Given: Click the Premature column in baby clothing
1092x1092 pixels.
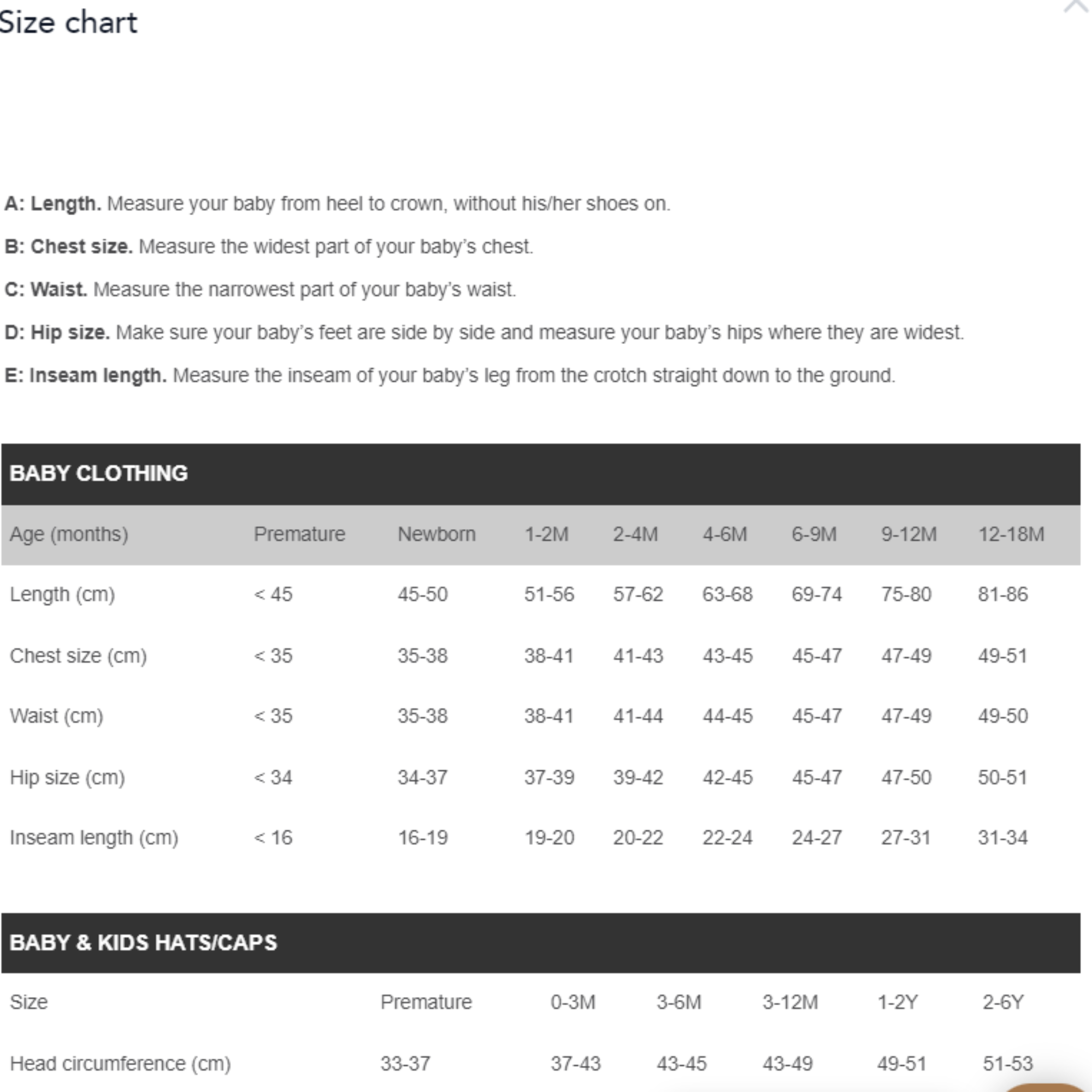Looking at the screenshot, I should 299,534.
